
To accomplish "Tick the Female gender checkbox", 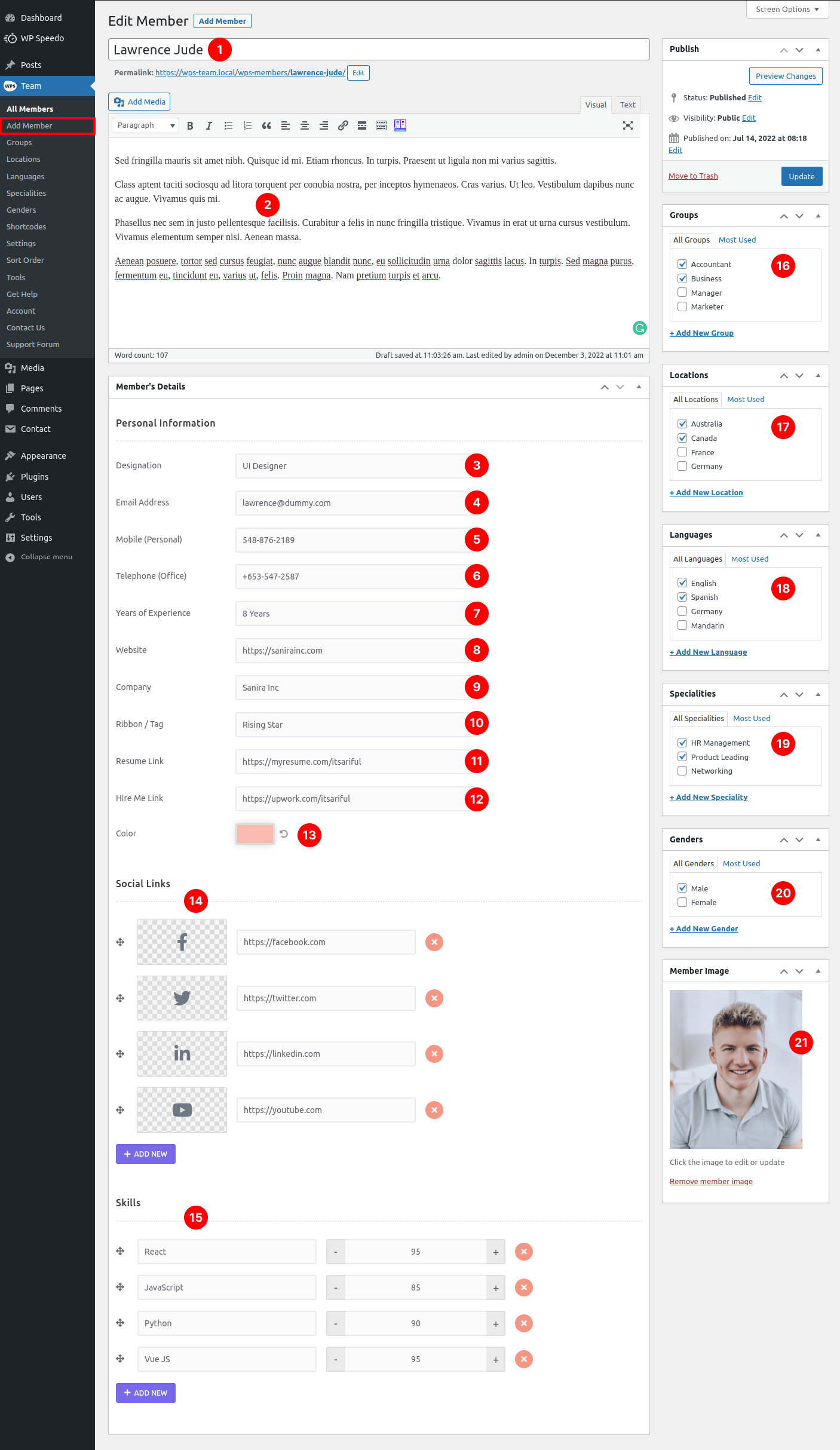I will coord(682,902).
